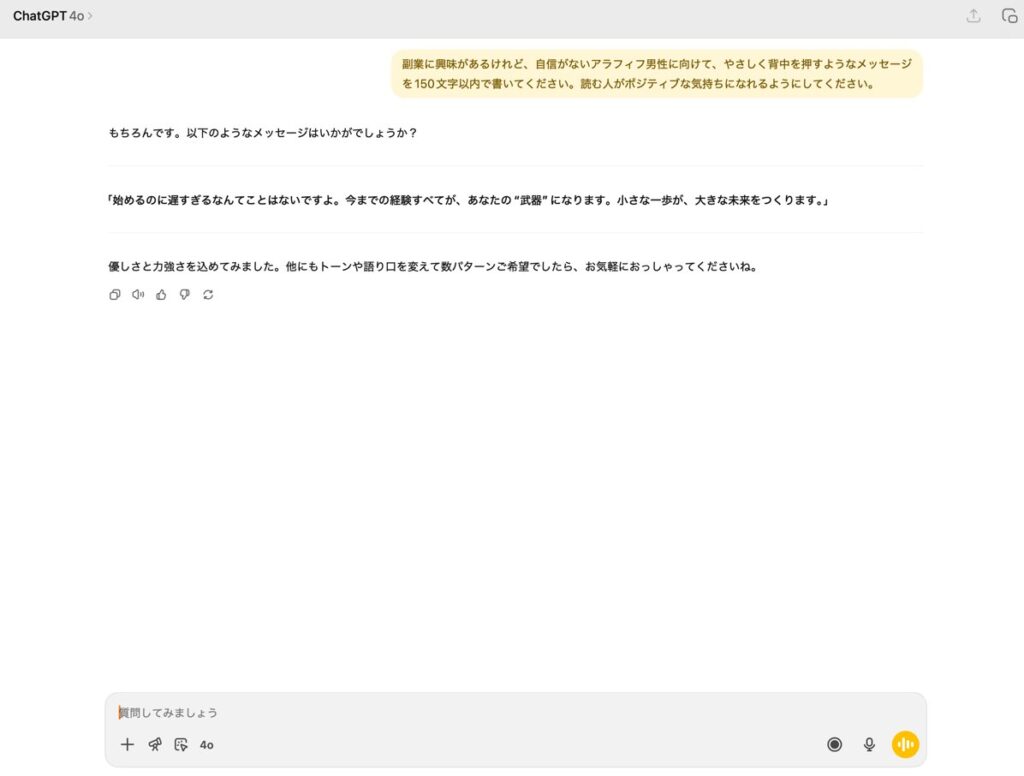
Task: Copy the ChatGPT response text
Action: click(115, 295)
